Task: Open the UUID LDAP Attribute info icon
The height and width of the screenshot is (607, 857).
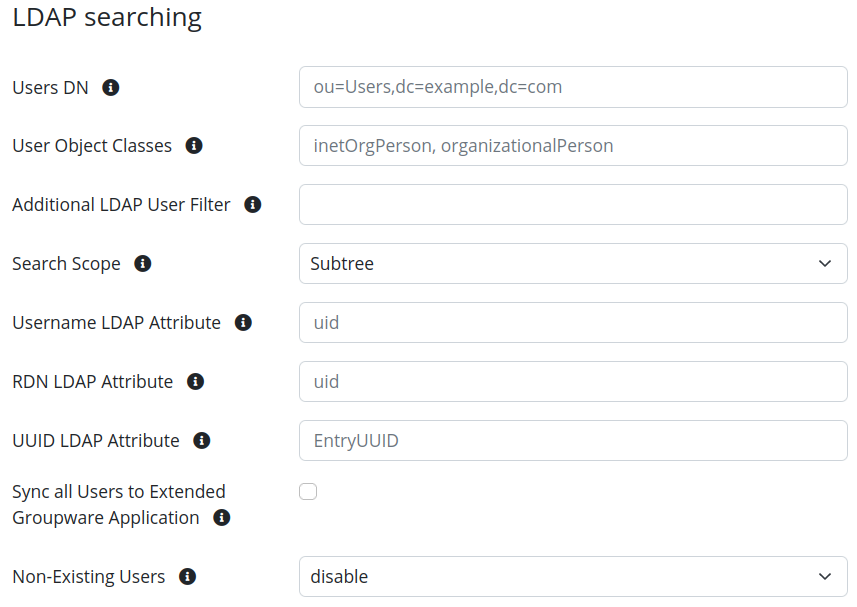Action: 201,440
